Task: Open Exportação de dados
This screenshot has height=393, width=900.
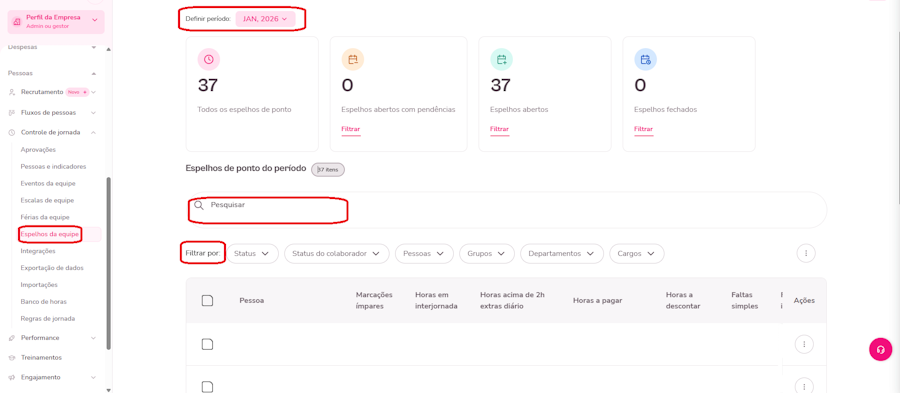Action: pyautogui.click(x=52, y=267)
